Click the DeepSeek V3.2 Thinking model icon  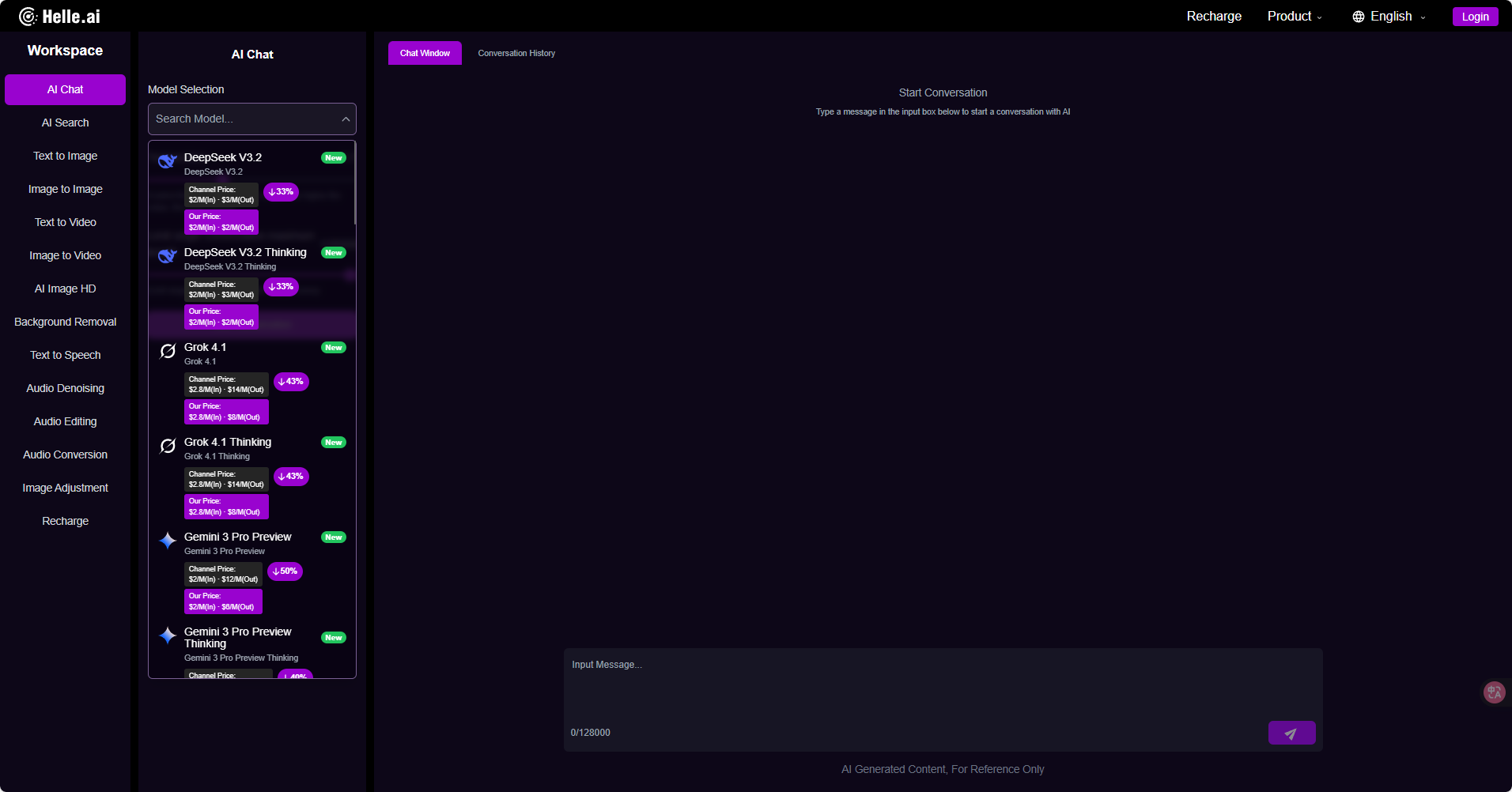(167, 255)
